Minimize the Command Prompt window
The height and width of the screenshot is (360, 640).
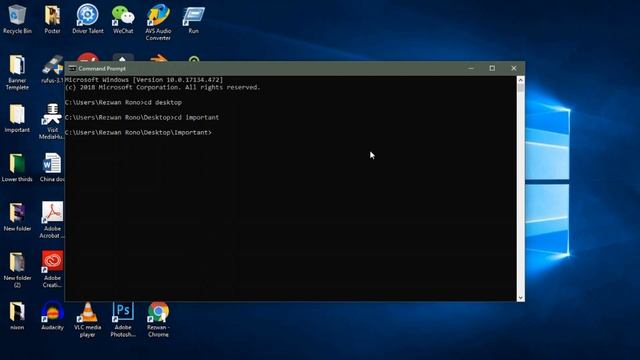(x=471, y=68)
